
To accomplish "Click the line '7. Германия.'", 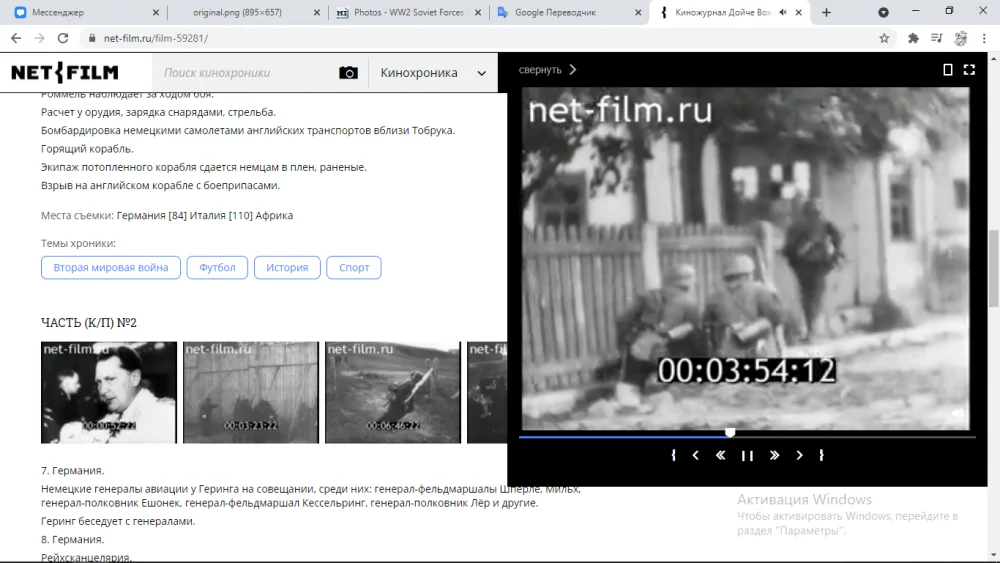I will (x=73, y=471).
